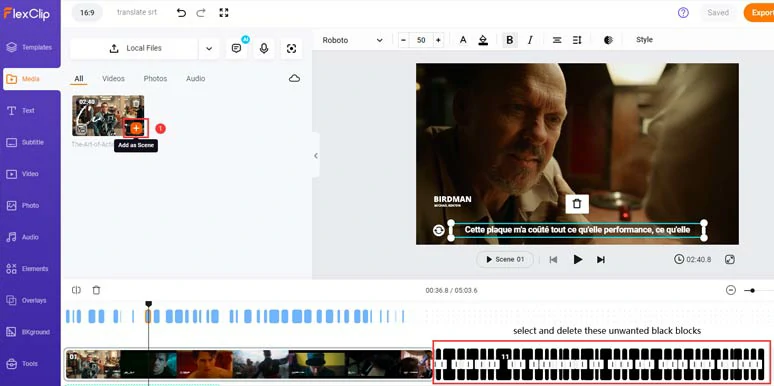Screen dimensions: 774x386
Task: Open the Templates sidebar panel
Action: [30, 47]
